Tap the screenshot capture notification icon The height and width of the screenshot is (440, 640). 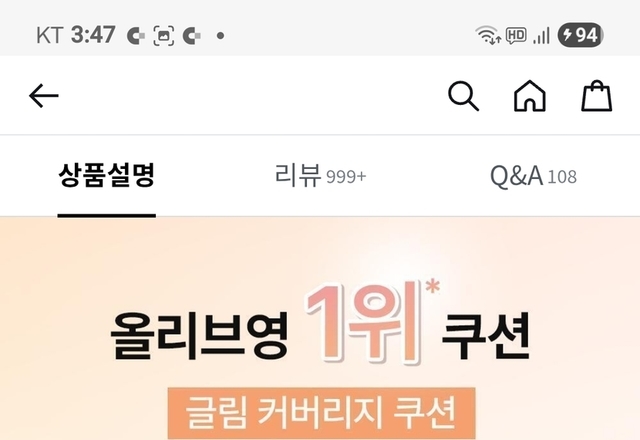point(163,36)
